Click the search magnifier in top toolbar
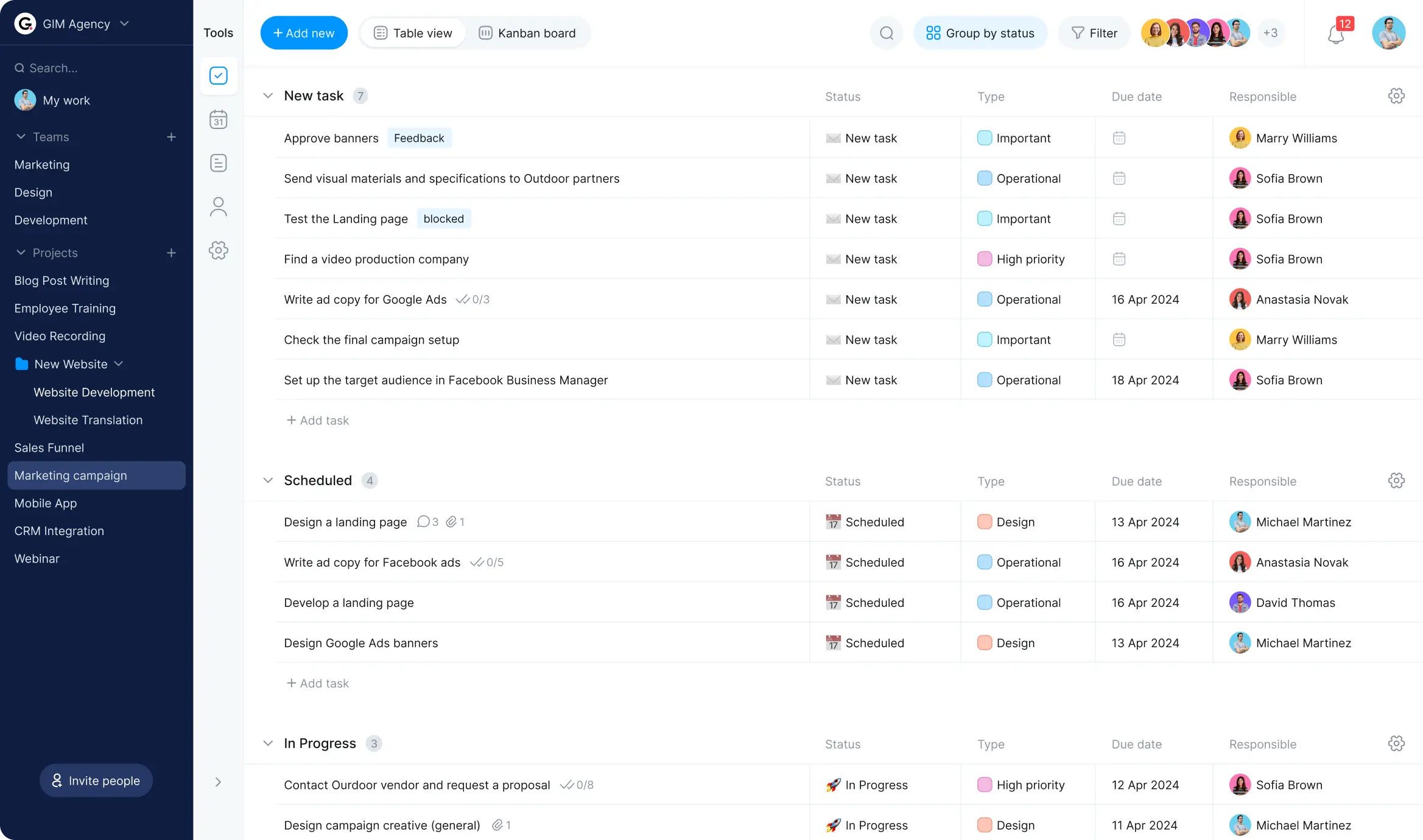This screenshot has width=1423, height=840. (887, 33)
